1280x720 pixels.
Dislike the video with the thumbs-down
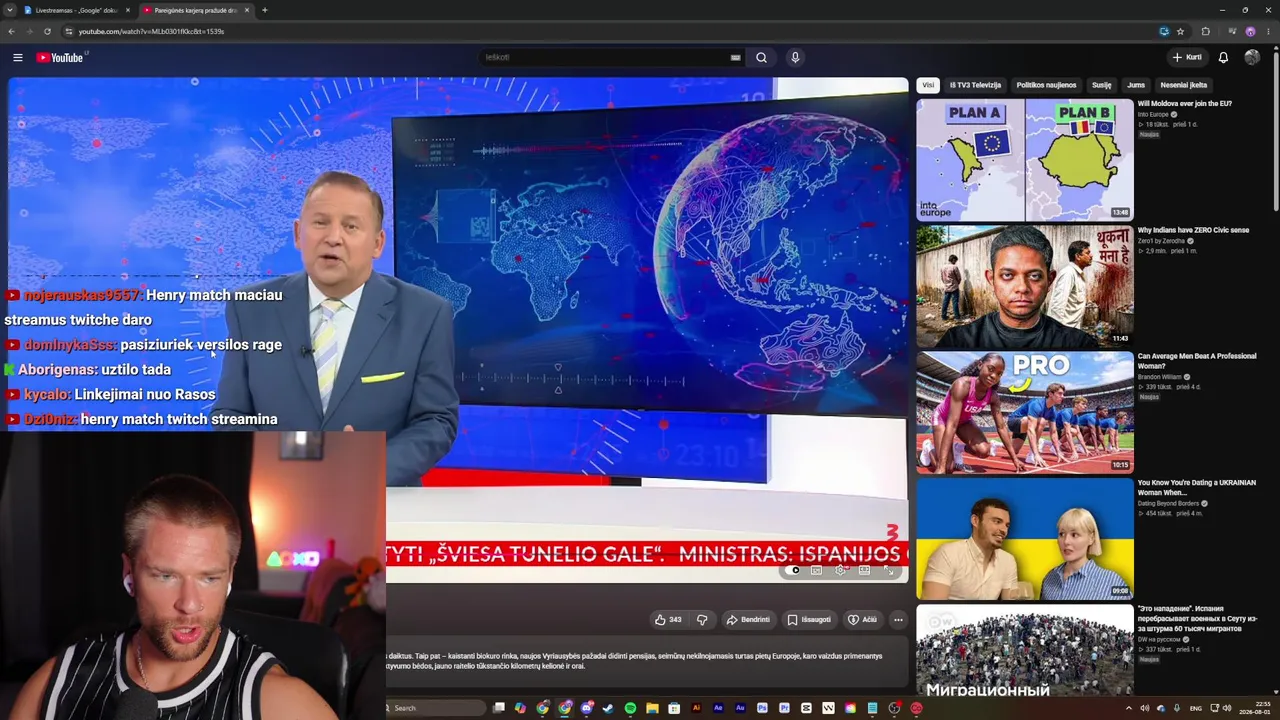pyautogui.click(x=702, y=620)
